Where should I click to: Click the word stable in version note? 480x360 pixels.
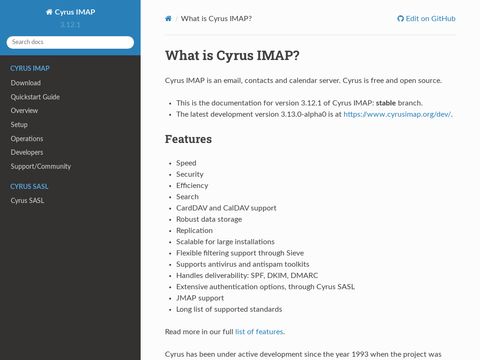tap(386, 103)
